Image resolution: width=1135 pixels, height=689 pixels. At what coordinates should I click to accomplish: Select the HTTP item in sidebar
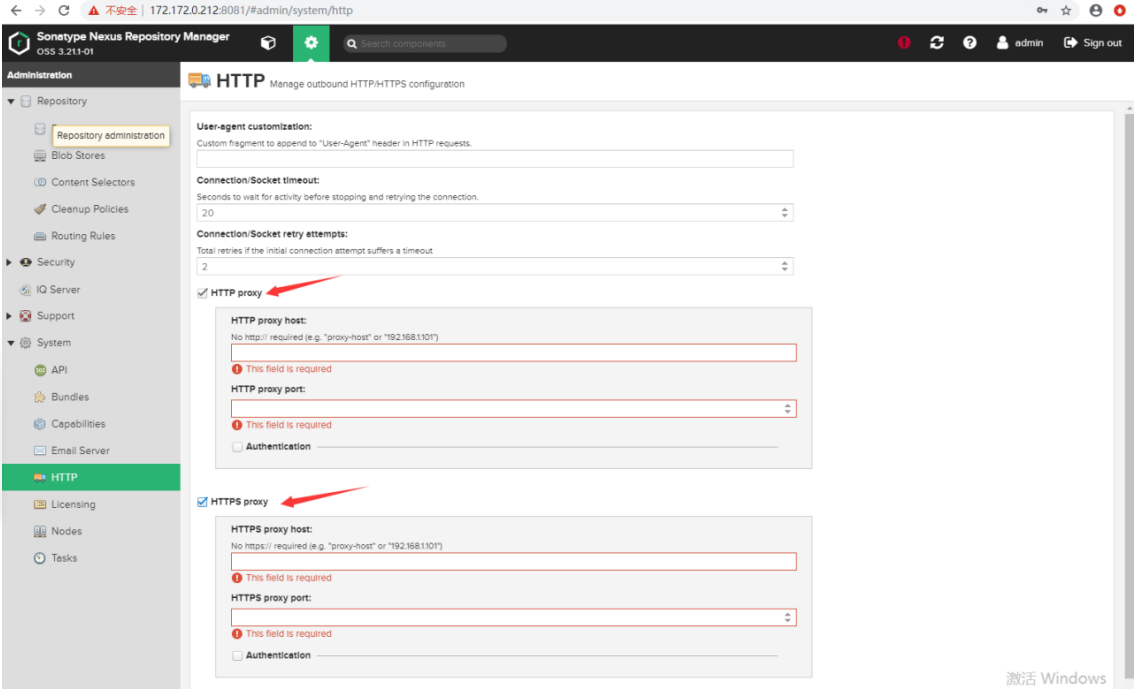pos(91,477)
